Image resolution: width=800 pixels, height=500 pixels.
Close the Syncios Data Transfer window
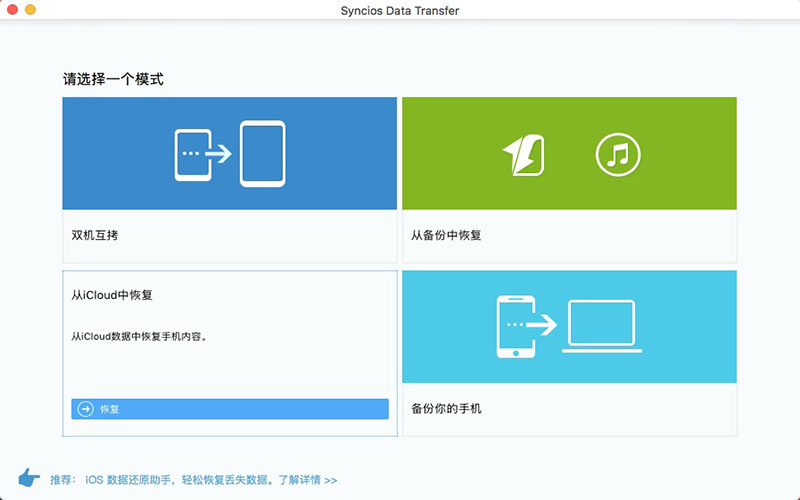(x=13, y=10)
